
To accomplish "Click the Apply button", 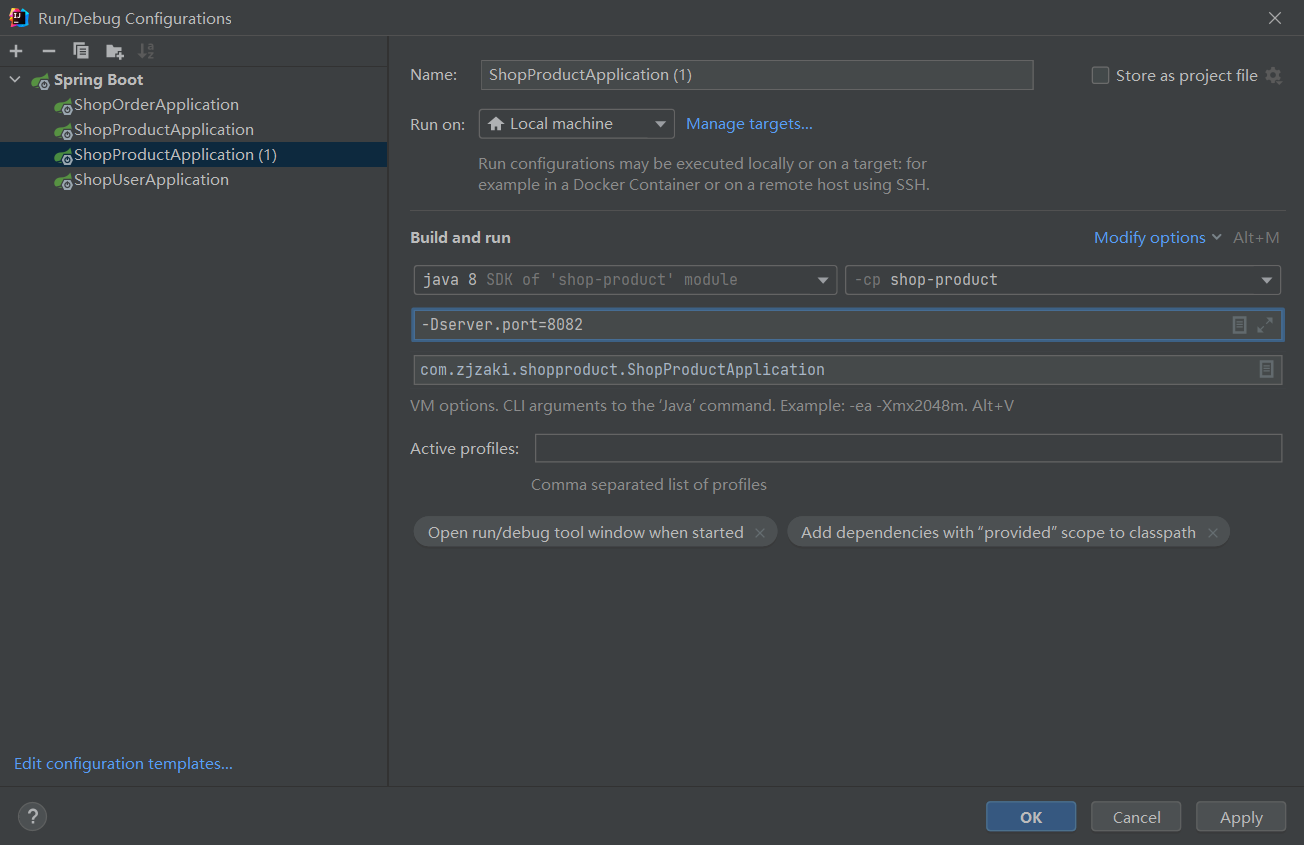I will [1241, 817].
